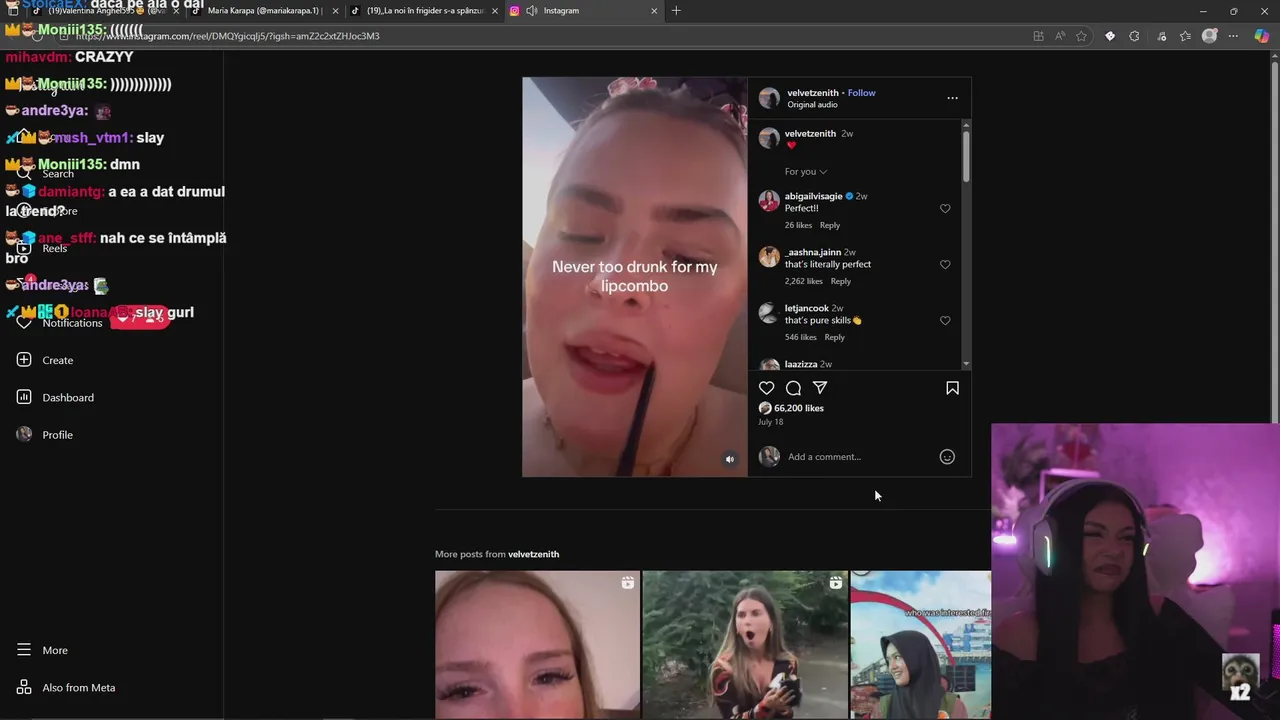Open Create in Instagram sidebar

pos(45,360)
